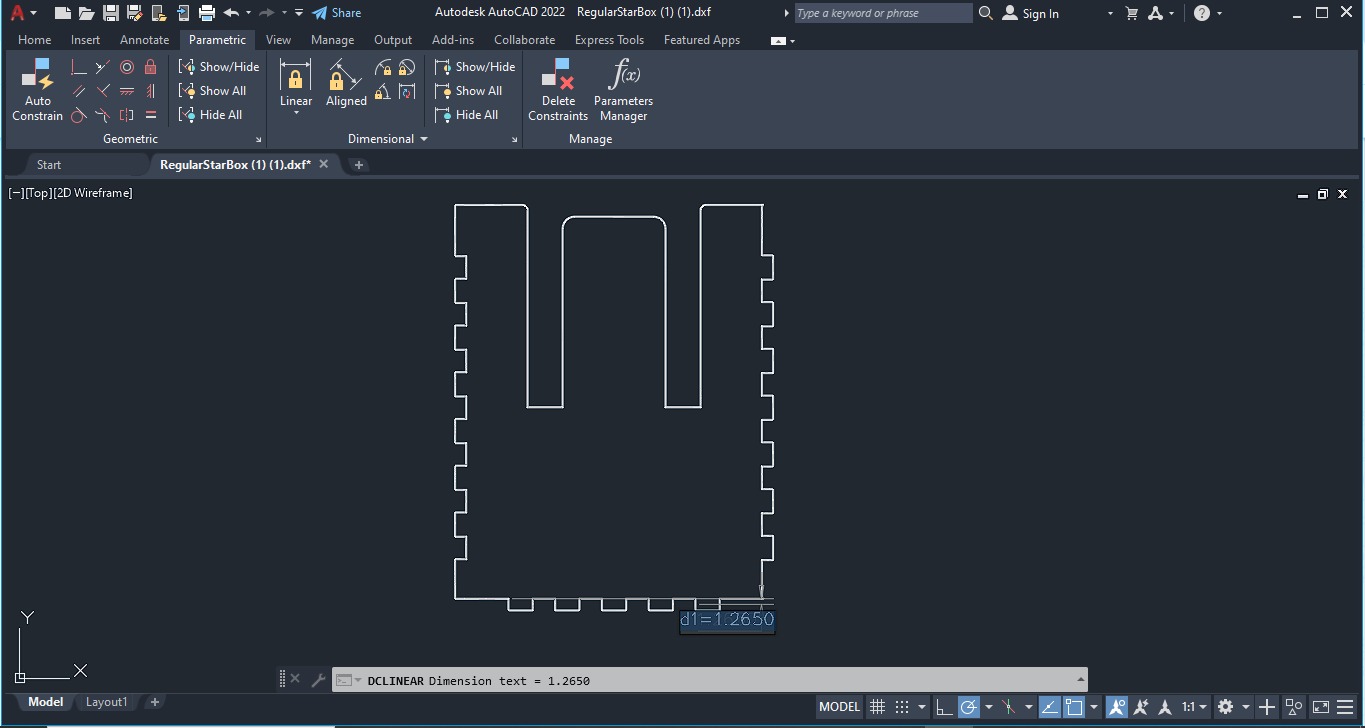Click the search magnifier icon

(x=986, y=13)
